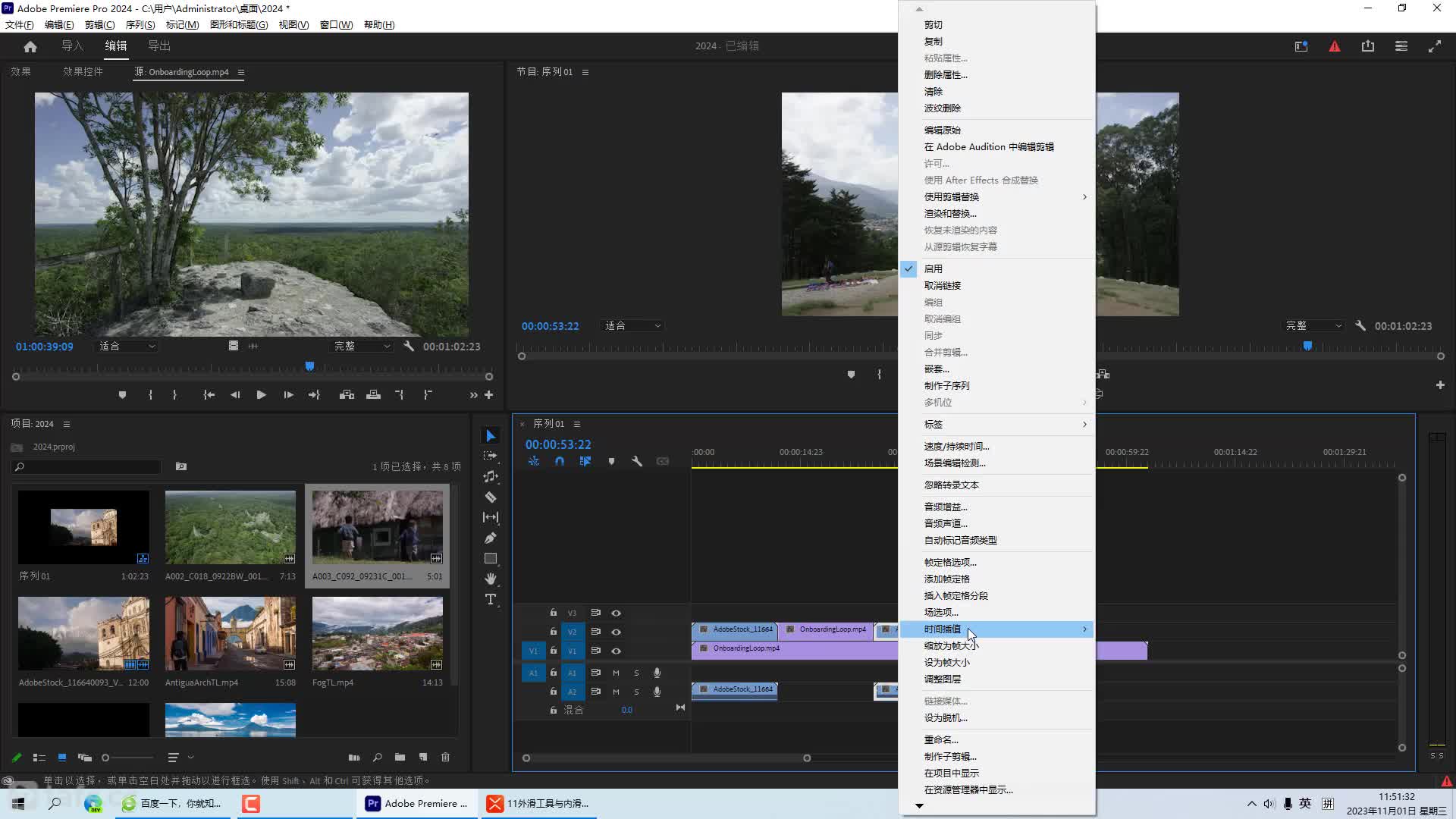
Task: Toggle V1 track output eye
Action: coord(616,651)
